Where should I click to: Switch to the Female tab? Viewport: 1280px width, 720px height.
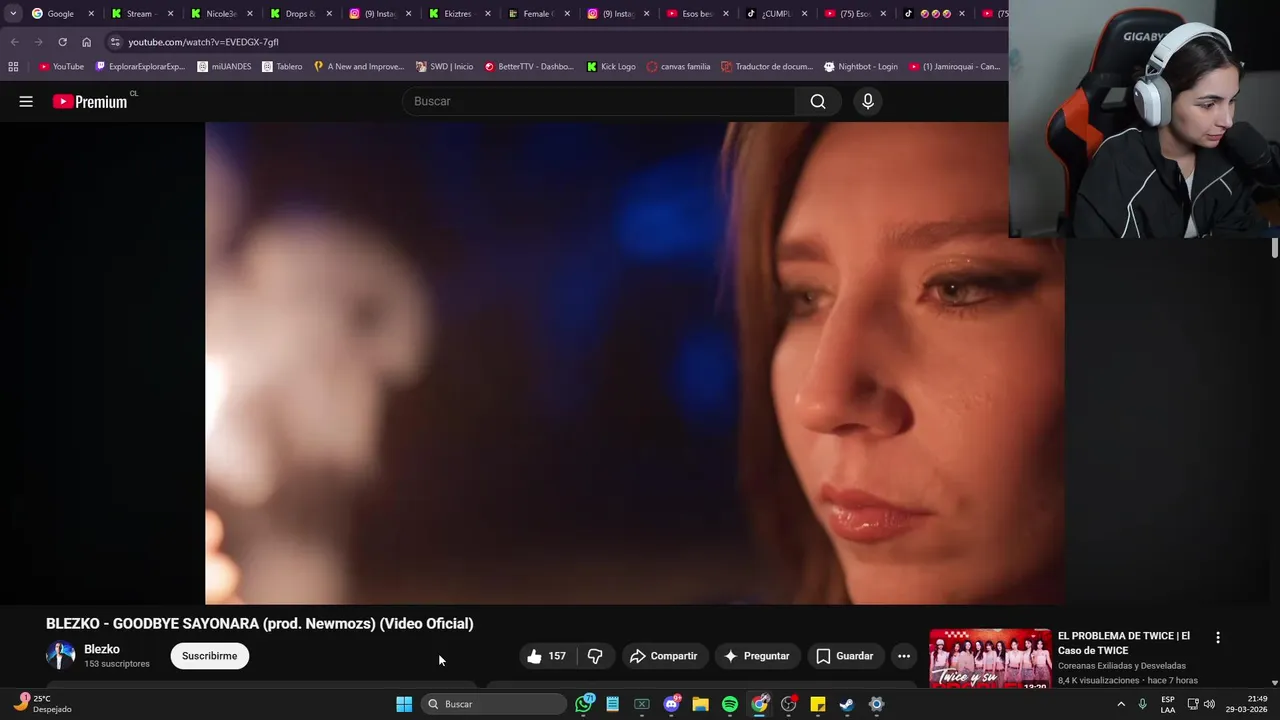[536, 14]
